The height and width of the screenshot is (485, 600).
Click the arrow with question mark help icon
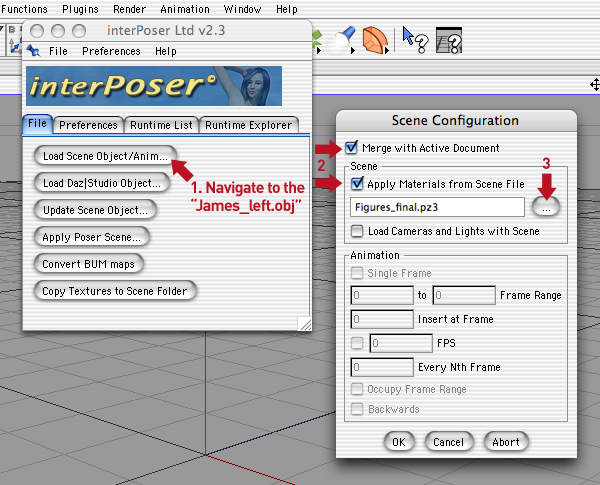coord(415,40)
